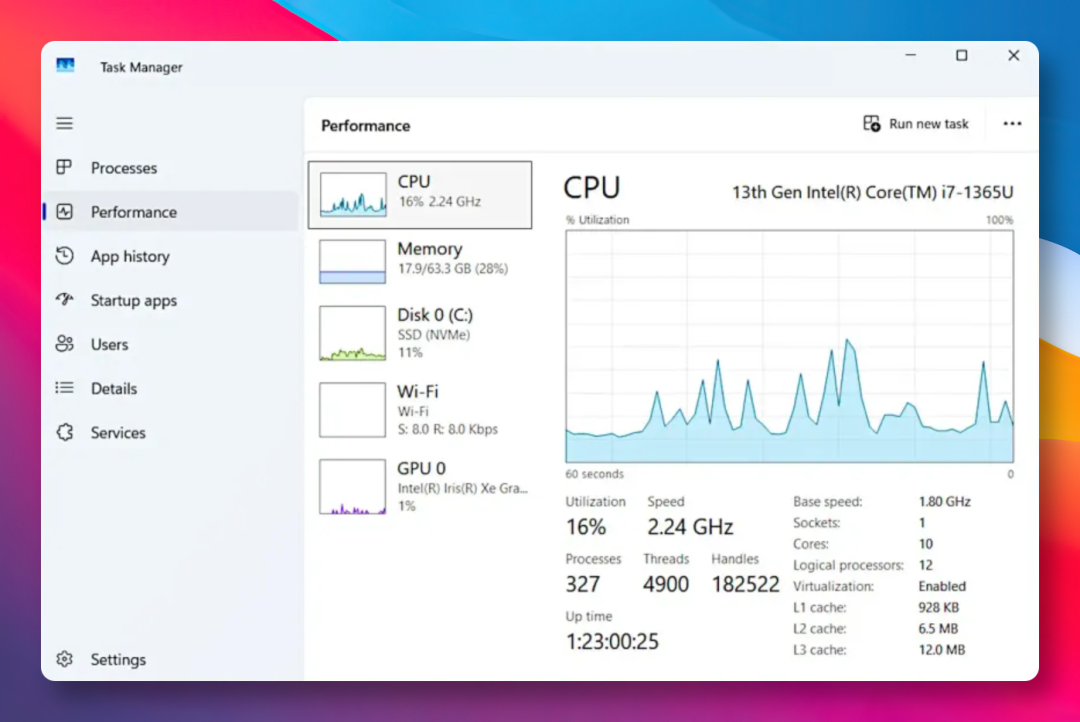Expand the navigation pane with hamburger menu
Image resolution: width=1080 pixels, height=722 pixels.
coord(64,123)
